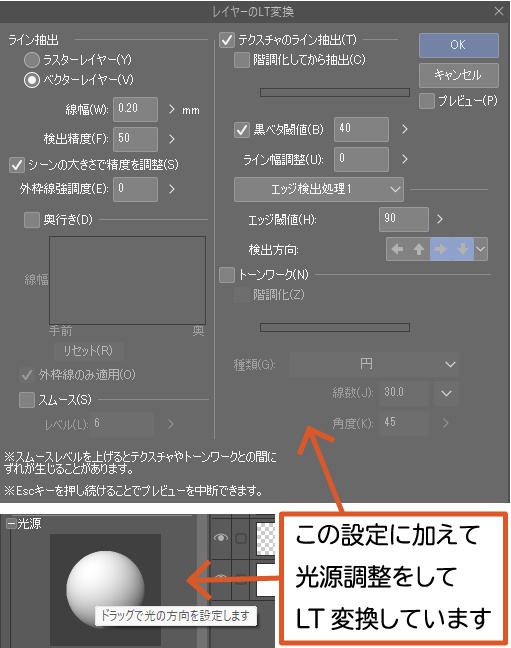Toggle 黒ベタ閾値 checkbox
The width and height of the screenshot is (511, 648).
point(242,130)
